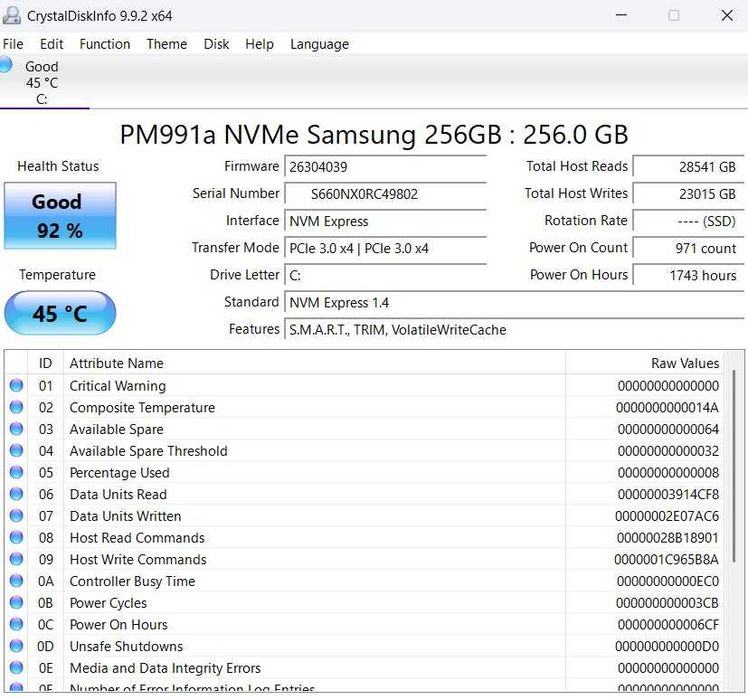
Task: Open the Help menu
Action: click(259, 44)
